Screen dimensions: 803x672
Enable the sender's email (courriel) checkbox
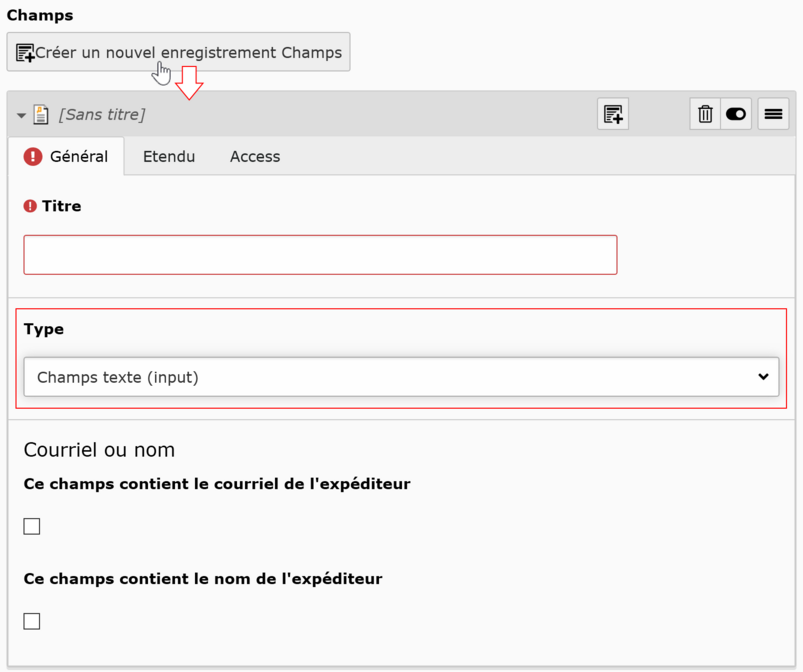(x=32, y=526)
